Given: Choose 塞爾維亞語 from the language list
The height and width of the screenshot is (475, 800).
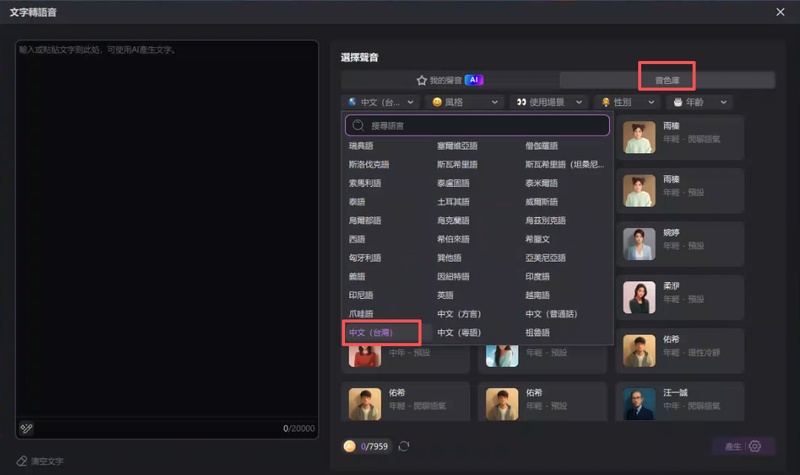Looking at the screenshot, I should pos(457,146).
